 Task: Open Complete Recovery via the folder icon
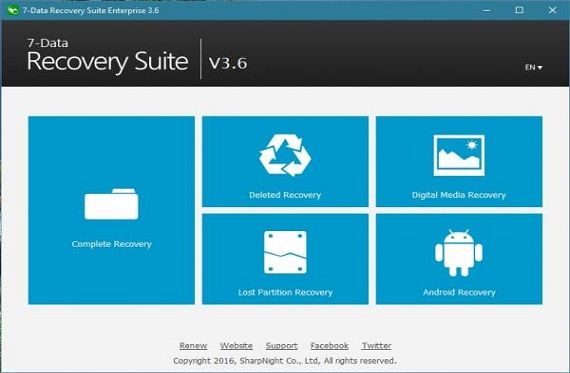[x=111, y=204]
